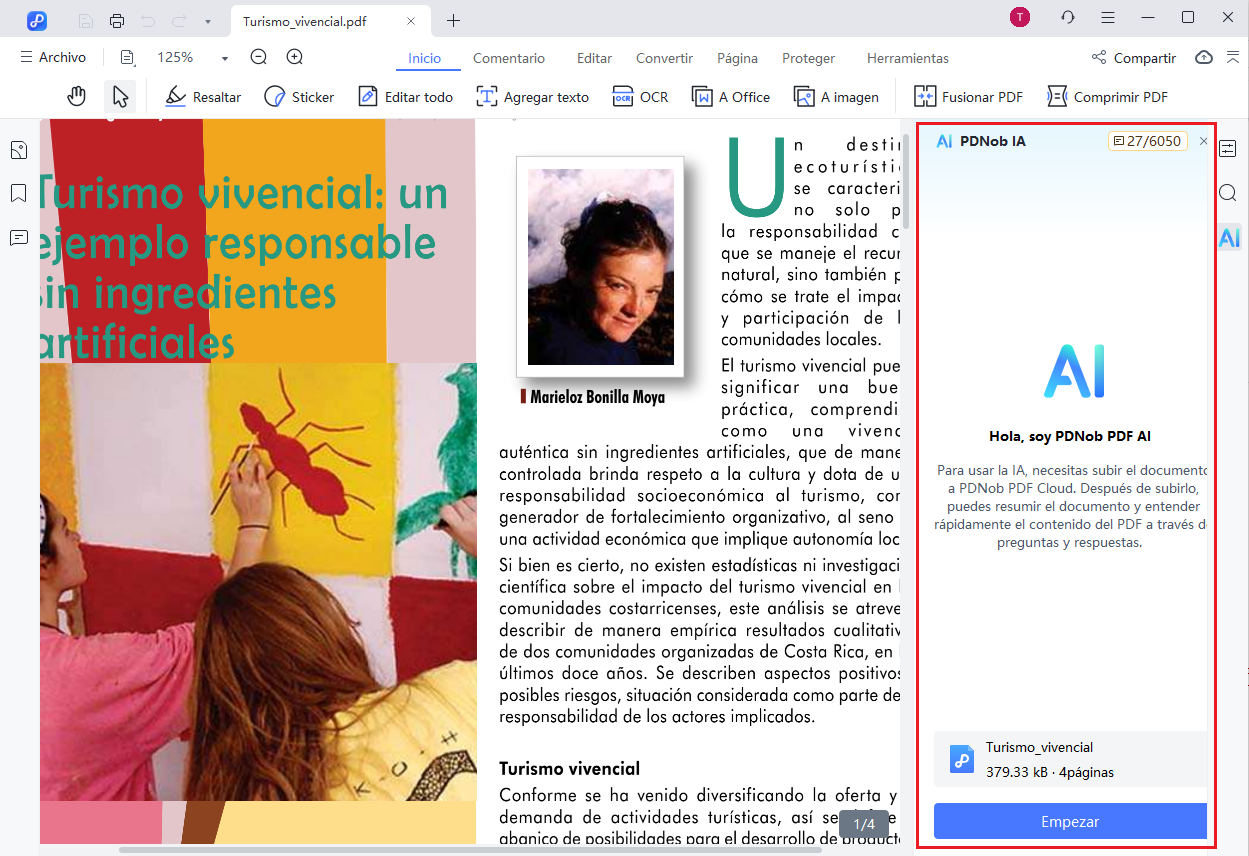The height and width of the screenshot is (856, 1249).
Task: Open the bookmarks sidebar panel
Action: pyautogui.click(x=18, y=193)
